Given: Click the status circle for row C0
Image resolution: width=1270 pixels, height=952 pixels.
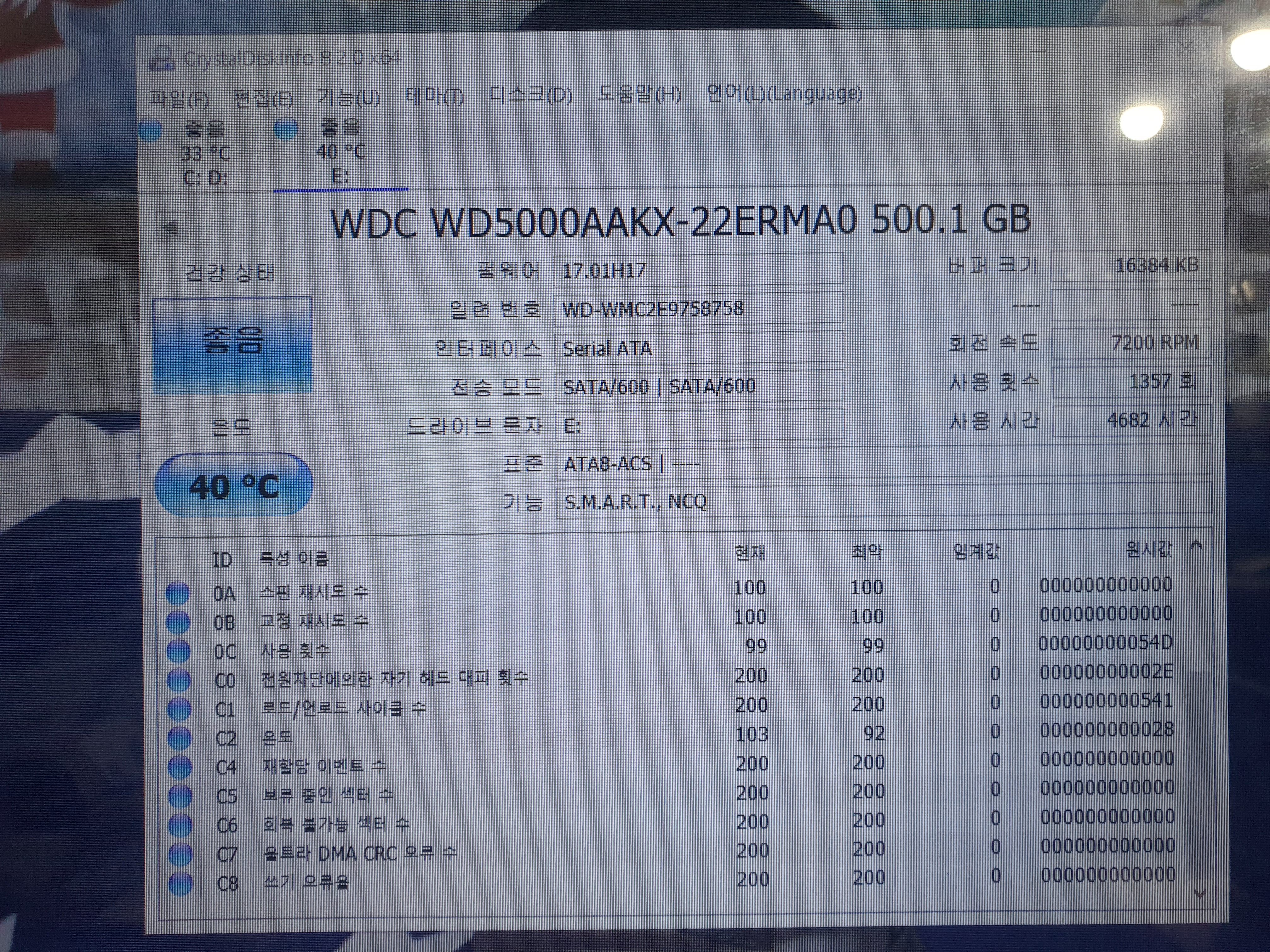Looking at the screenshot, I should click(x=179, y=681).
